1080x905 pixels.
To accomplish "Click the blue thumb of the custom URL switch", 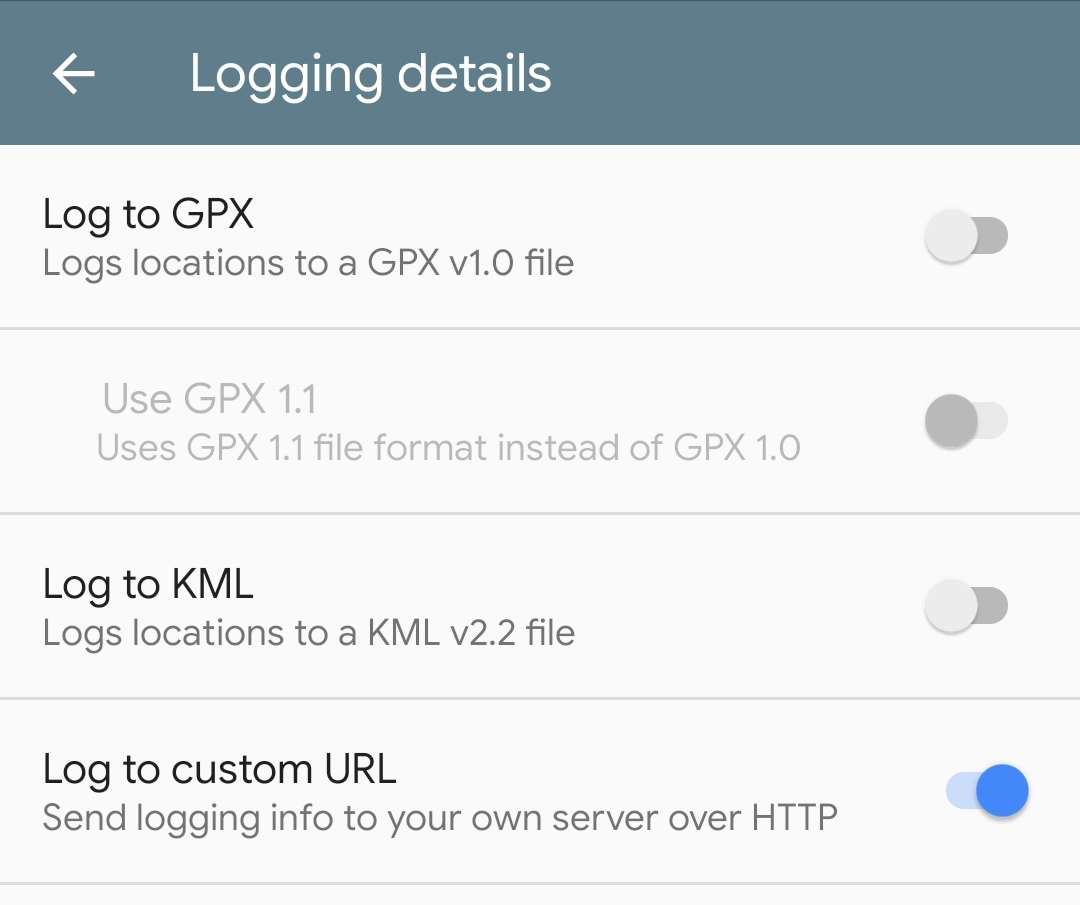I will 1002,791.
